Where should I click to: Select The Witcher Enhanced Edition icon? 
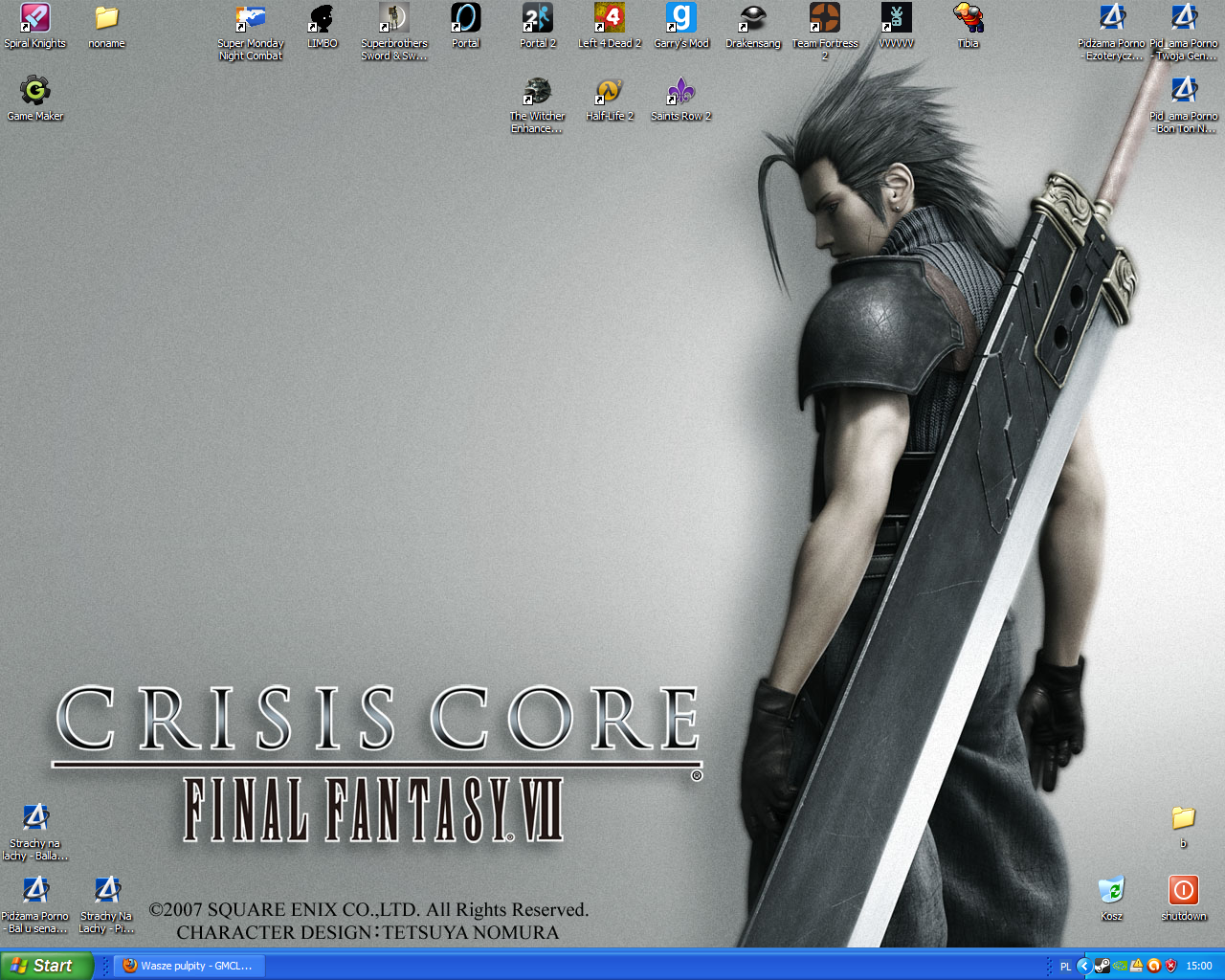pos(537,92)
